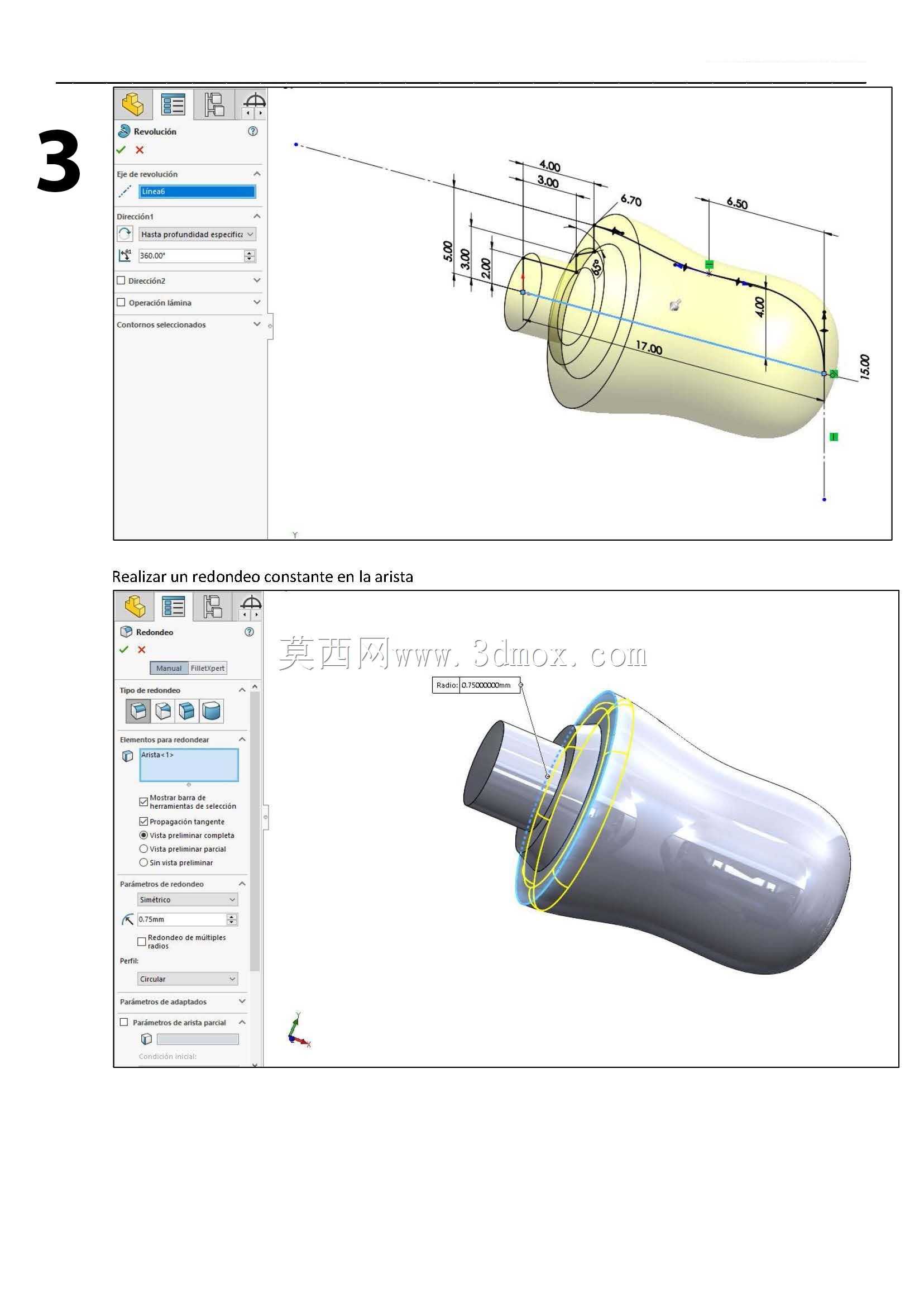Select full round fillet type icon

tap(211, 710)
